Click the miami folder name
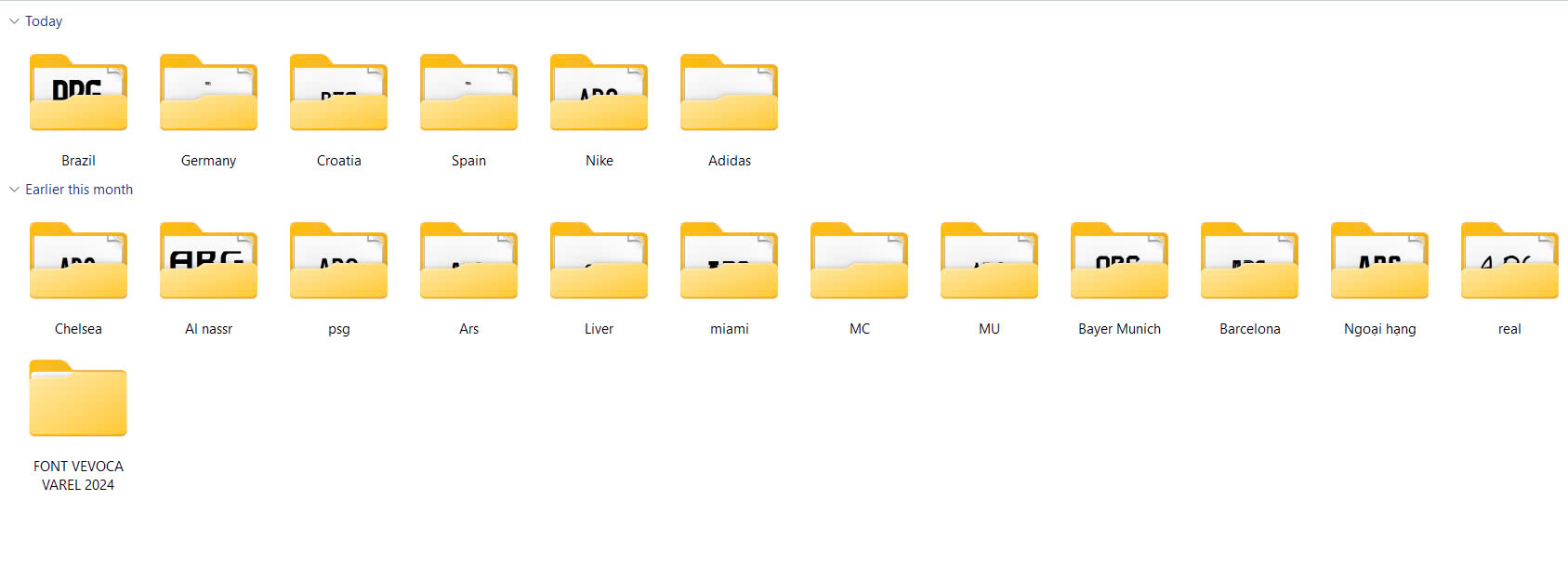Screen dimensions: 1568x566 (729, 329)
